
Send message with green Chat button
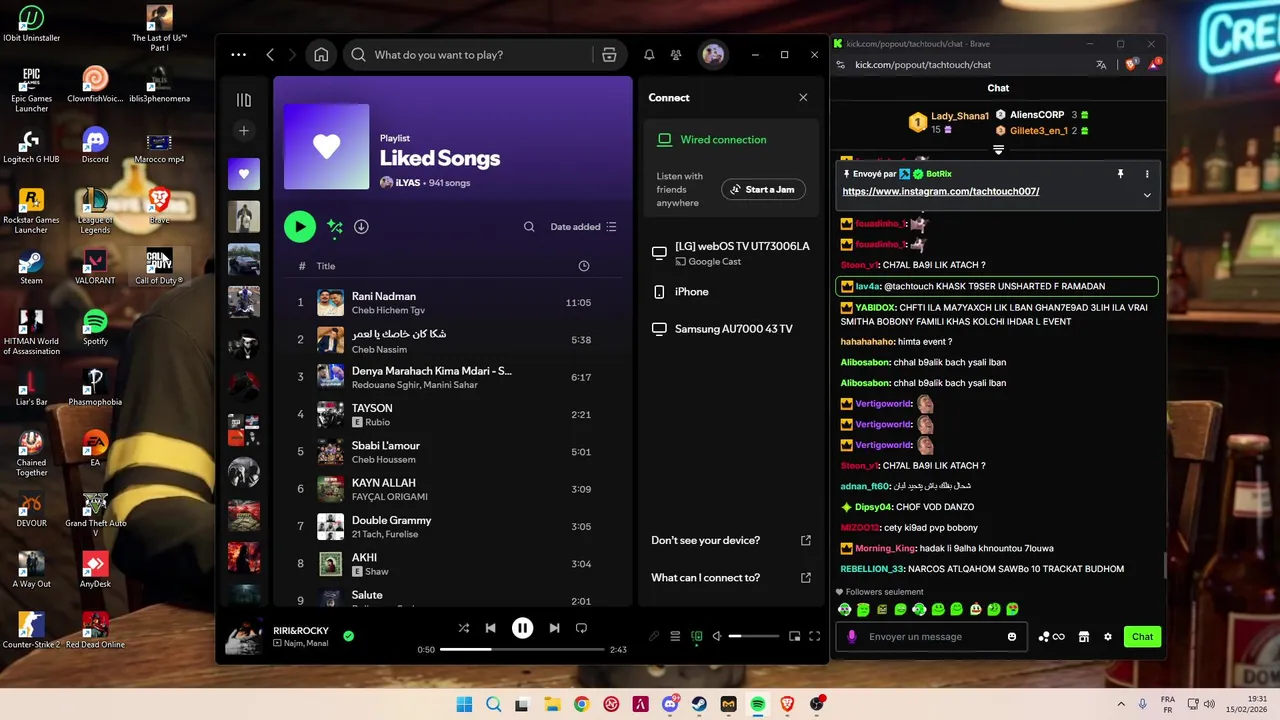tap(1143, 637)
